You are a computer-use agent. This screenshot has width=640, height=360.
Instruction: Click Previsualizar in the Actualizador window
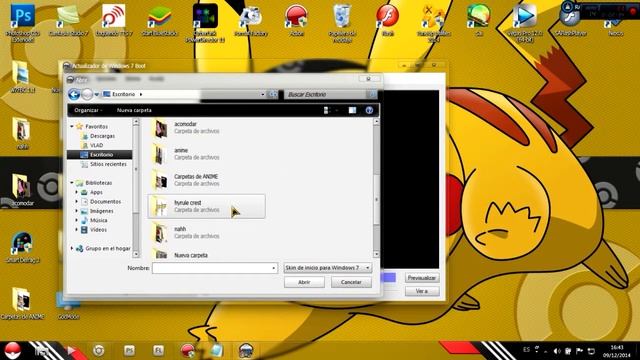tap(422, 278)
